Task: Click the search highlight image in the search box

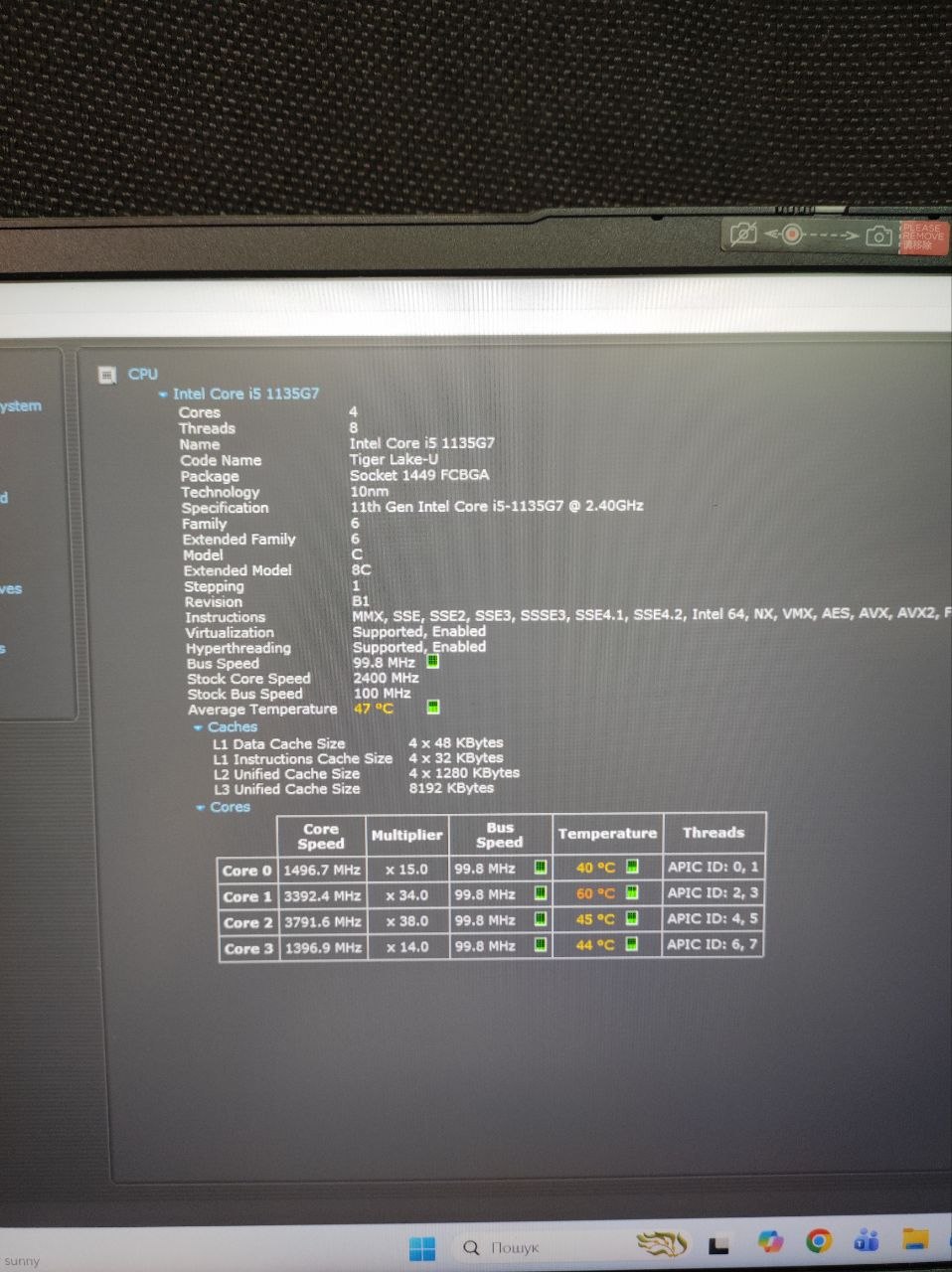Action: click(x=663, y=1244)
